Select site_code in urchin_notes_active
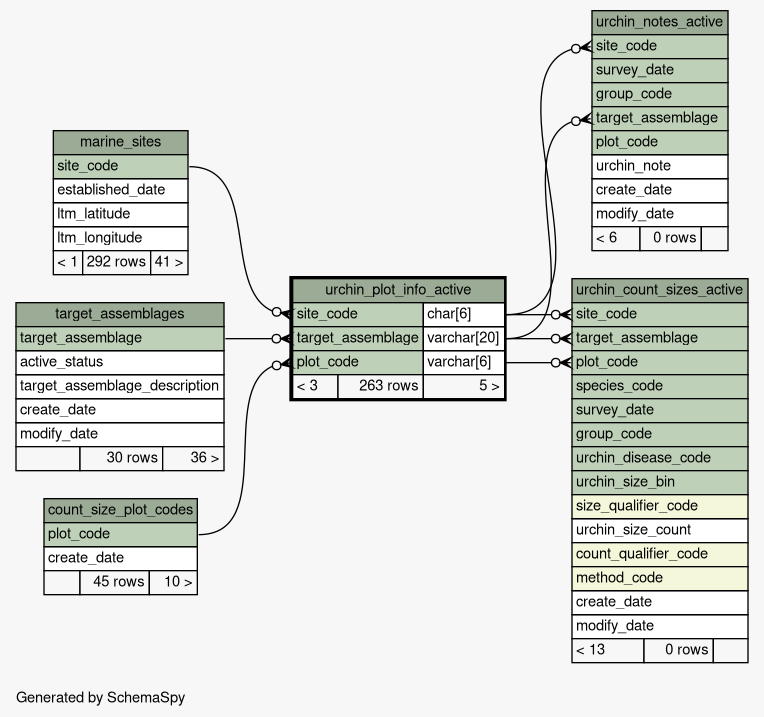Image resolution: width=764 pixels, height=717 pixels. click(x=660, y=47)
